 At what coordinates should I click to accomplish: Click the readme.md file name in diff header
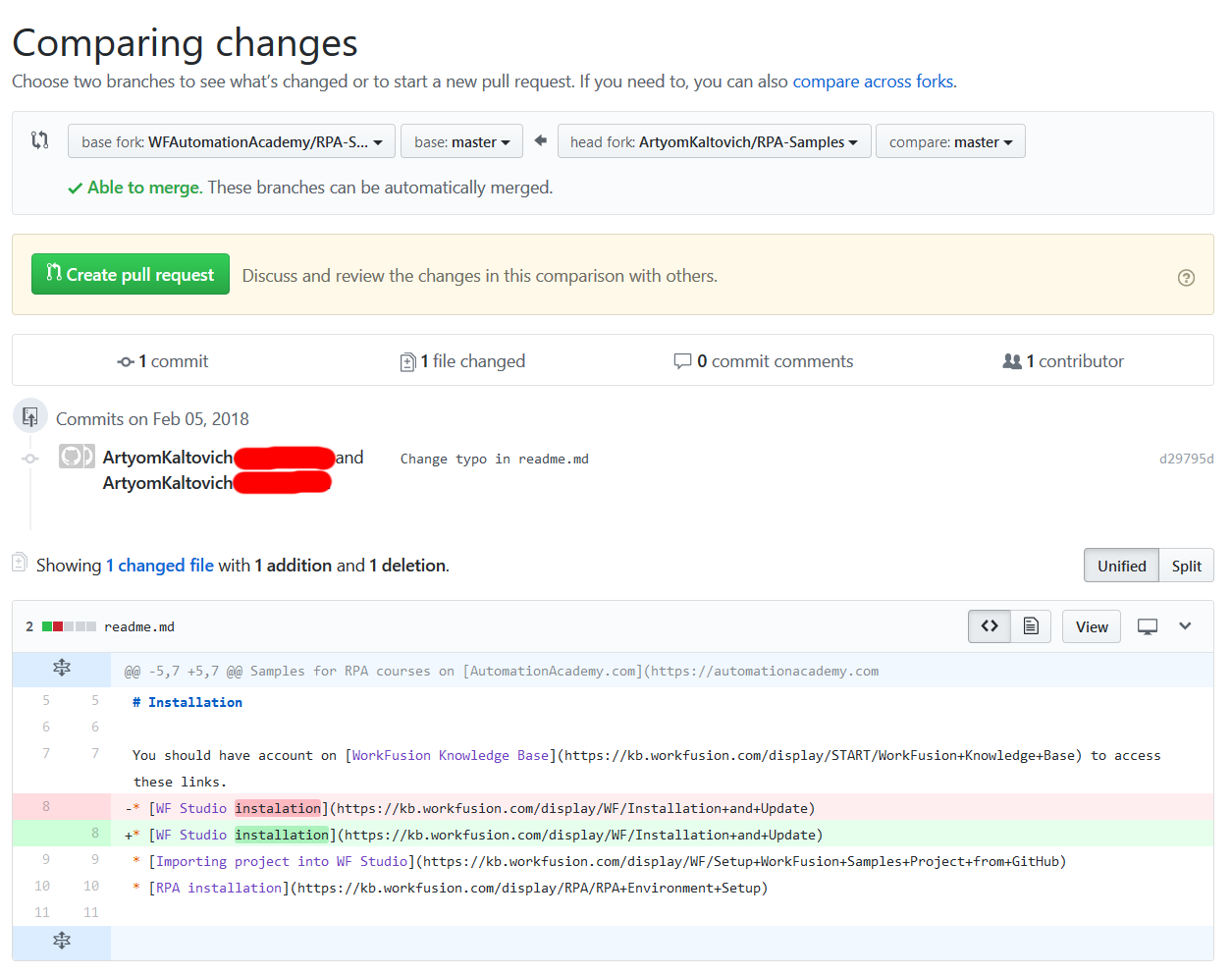pyautogui.click(x=139, y=626)
